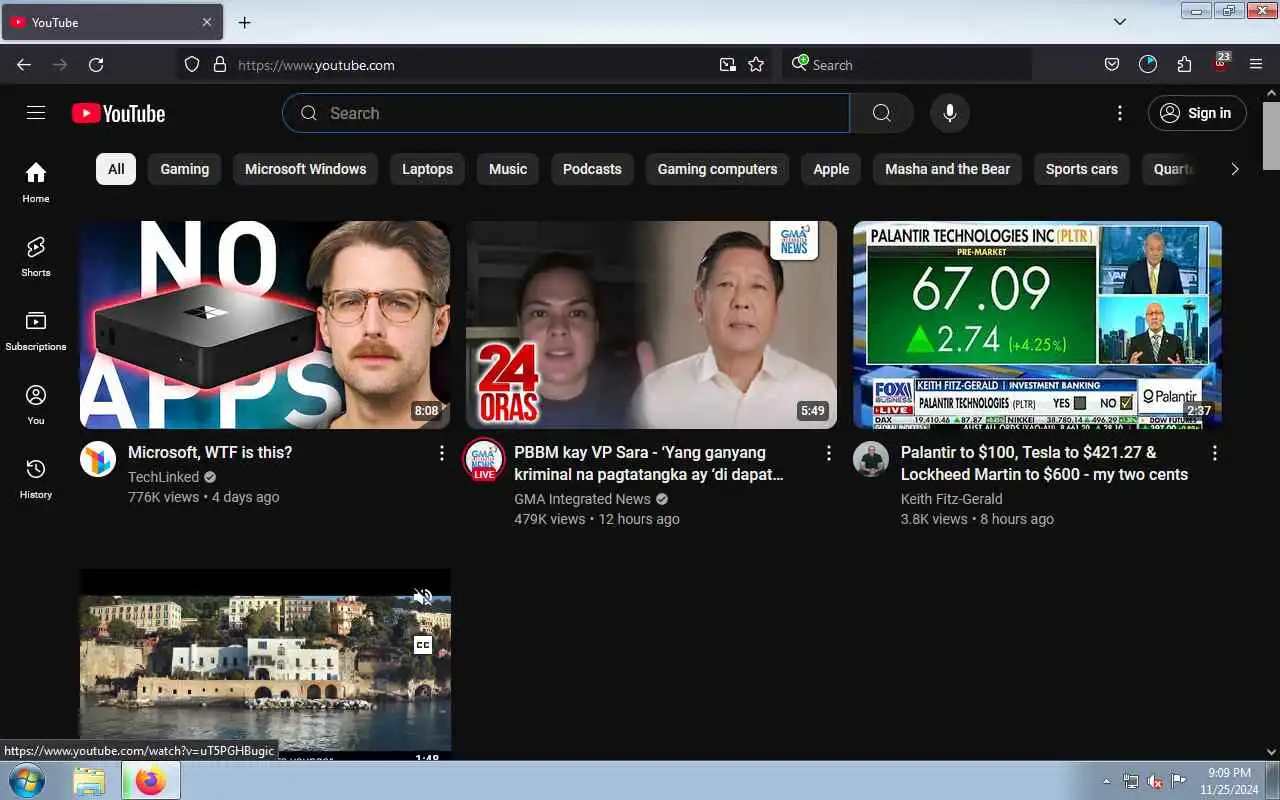Play the coastal town preview thumbnail
Viewport: 1280px width, 800px height.
[265, 665]
